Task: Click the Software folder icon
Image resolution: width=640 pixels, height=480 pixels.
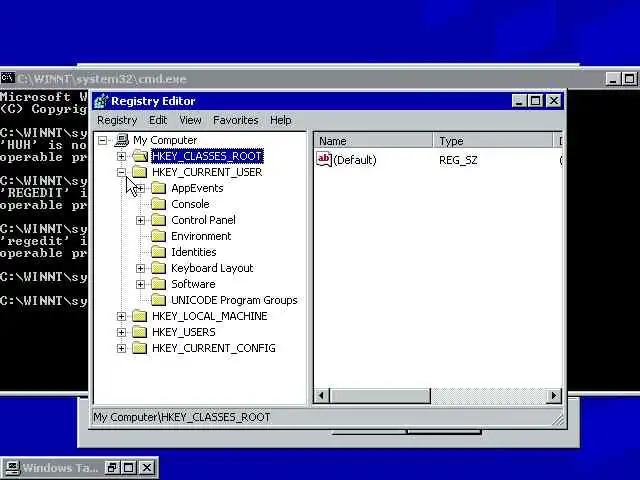Action: [158, 284]
